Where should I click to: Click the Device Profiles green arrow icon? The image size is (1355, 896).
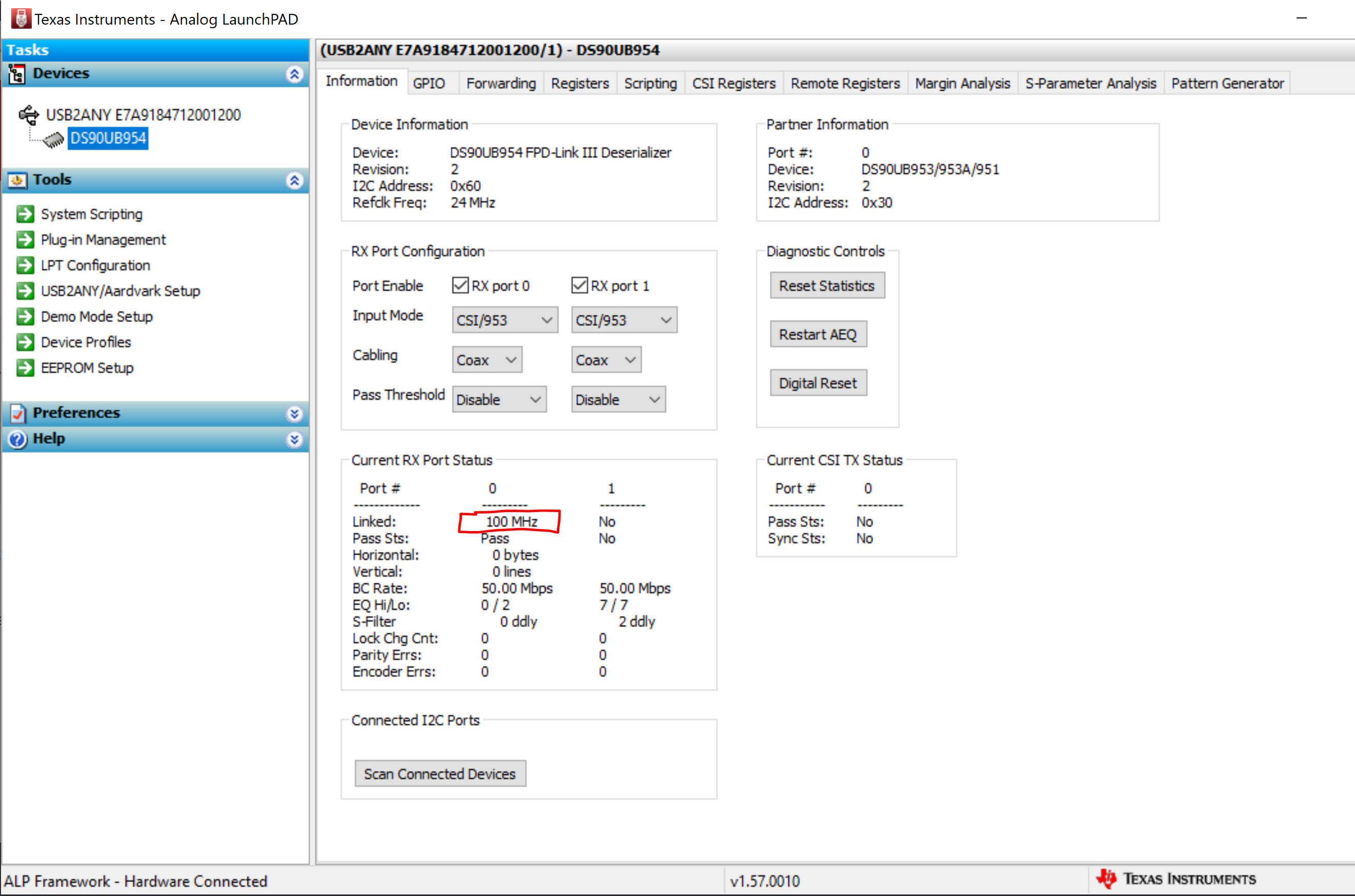[25, 342]
